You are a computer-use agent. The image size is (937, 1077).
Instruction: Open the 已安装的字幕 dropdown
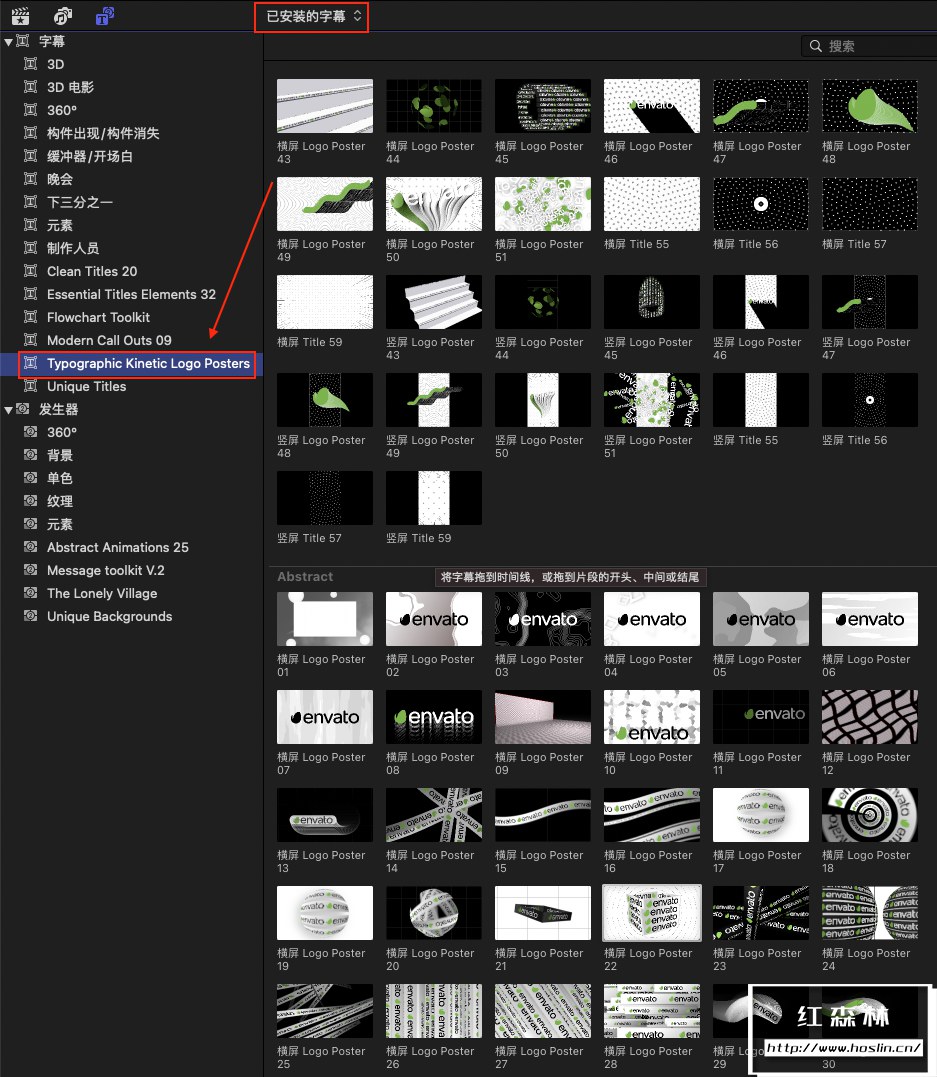[x=313, y=16]
